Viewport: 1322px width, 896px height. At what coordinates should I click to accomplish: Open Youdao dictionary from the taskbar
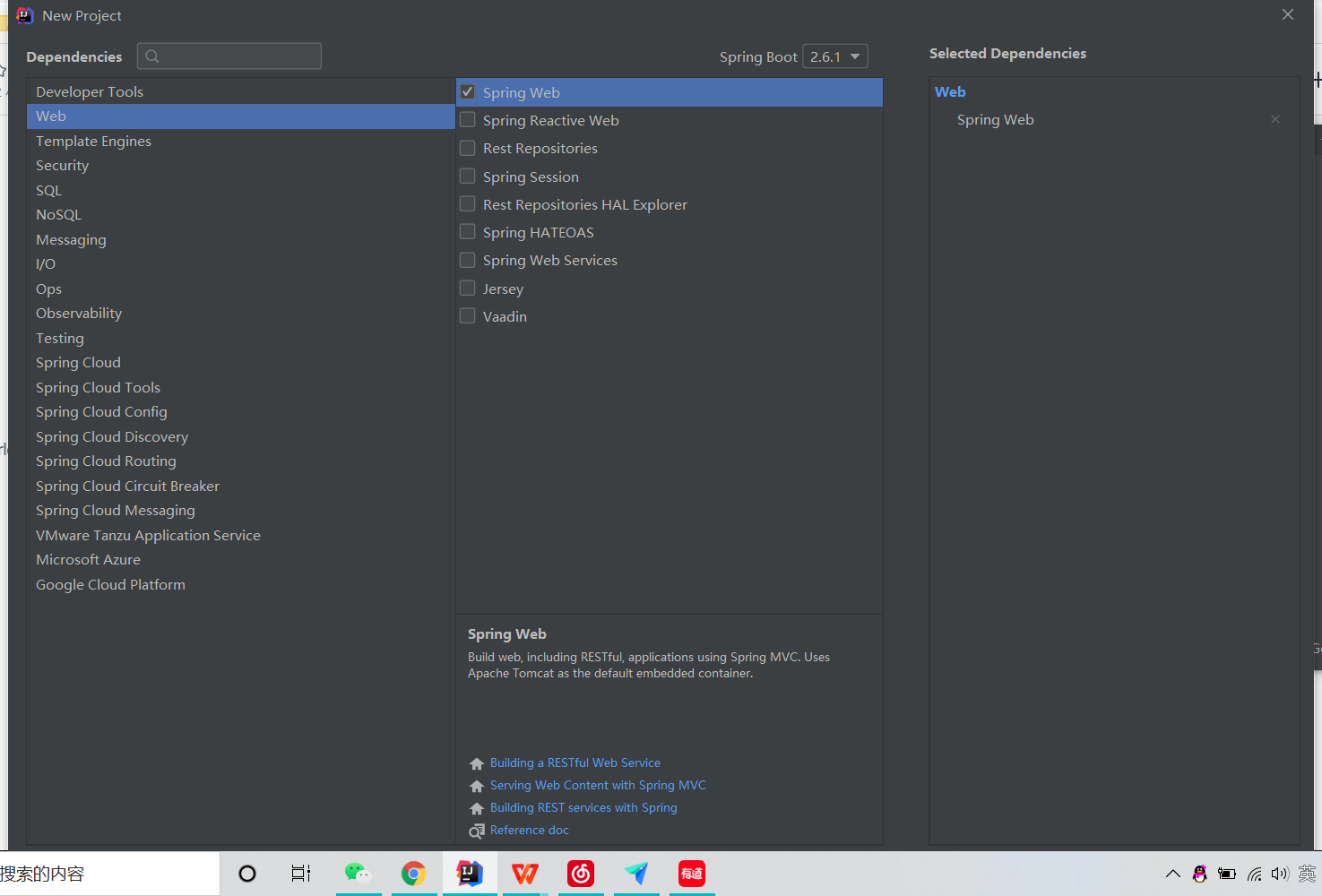[692, 874]
